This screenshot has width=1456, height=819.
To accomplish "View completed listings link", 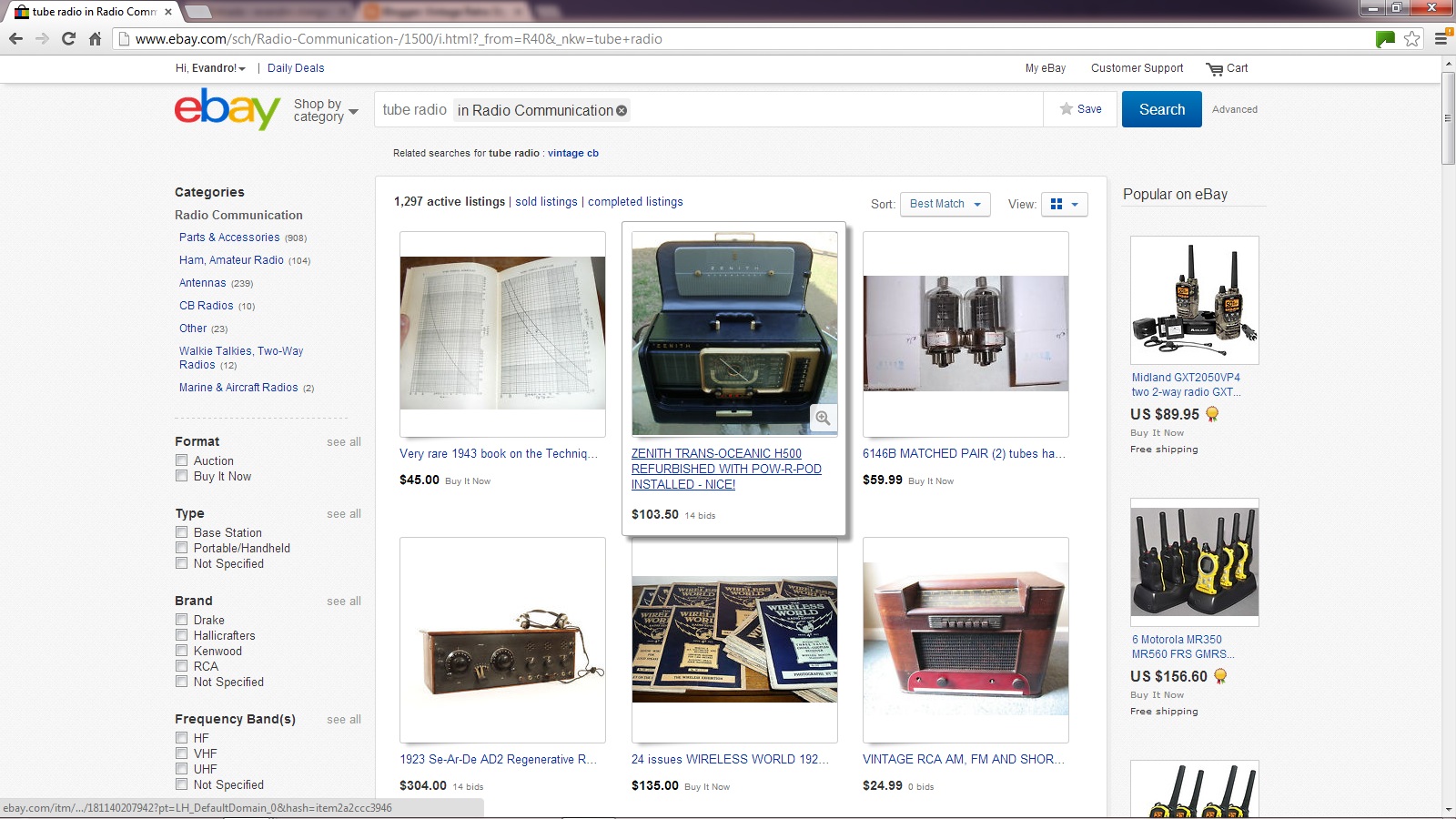I will point(635,202).
